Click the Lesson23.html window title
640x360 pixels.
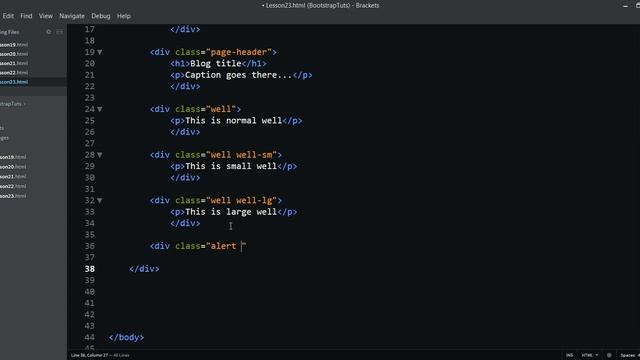[x=320, y=5]
